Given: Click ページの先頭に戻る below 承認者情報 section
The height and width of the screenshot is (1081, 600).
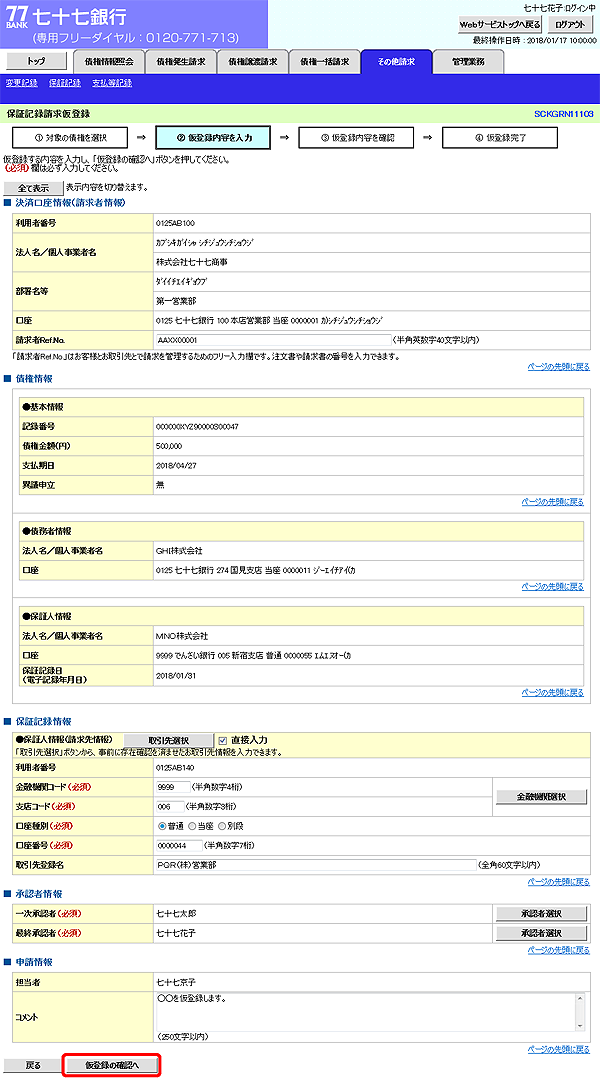Looking at the screenshot, I should click(559, 950).
